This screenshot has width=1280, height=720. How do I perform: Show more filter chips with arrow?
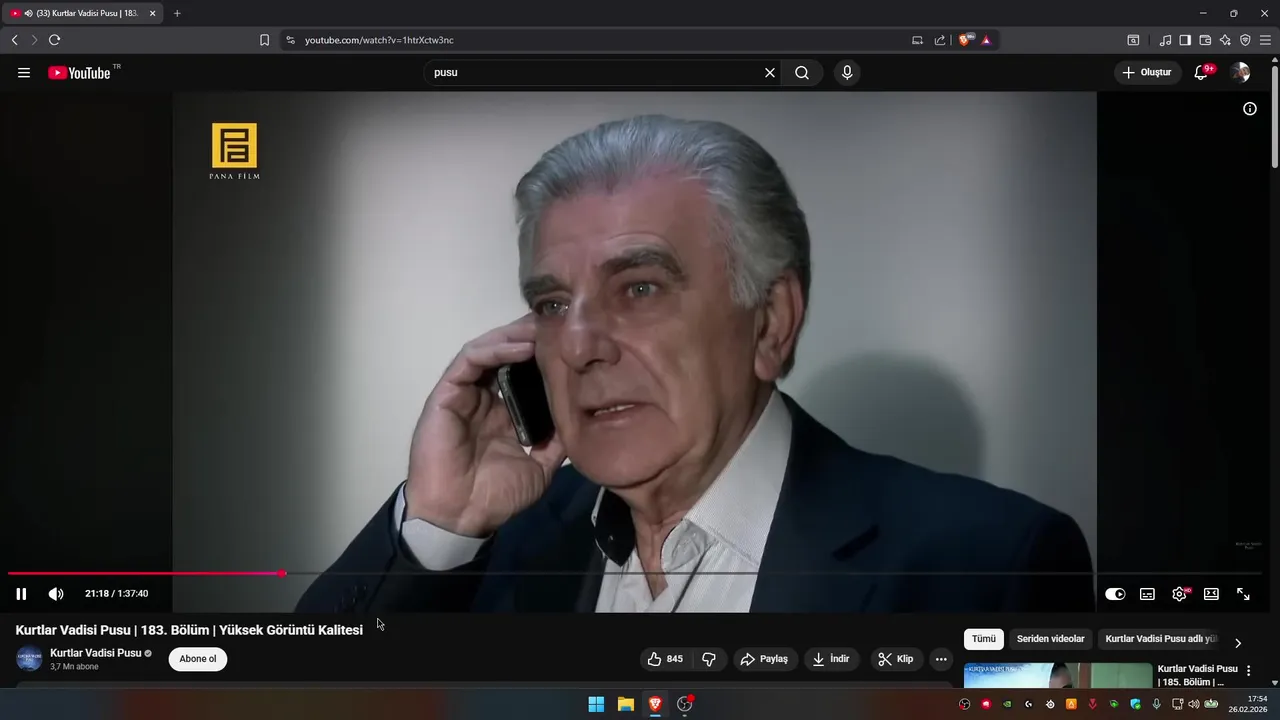click(1238, 643)
